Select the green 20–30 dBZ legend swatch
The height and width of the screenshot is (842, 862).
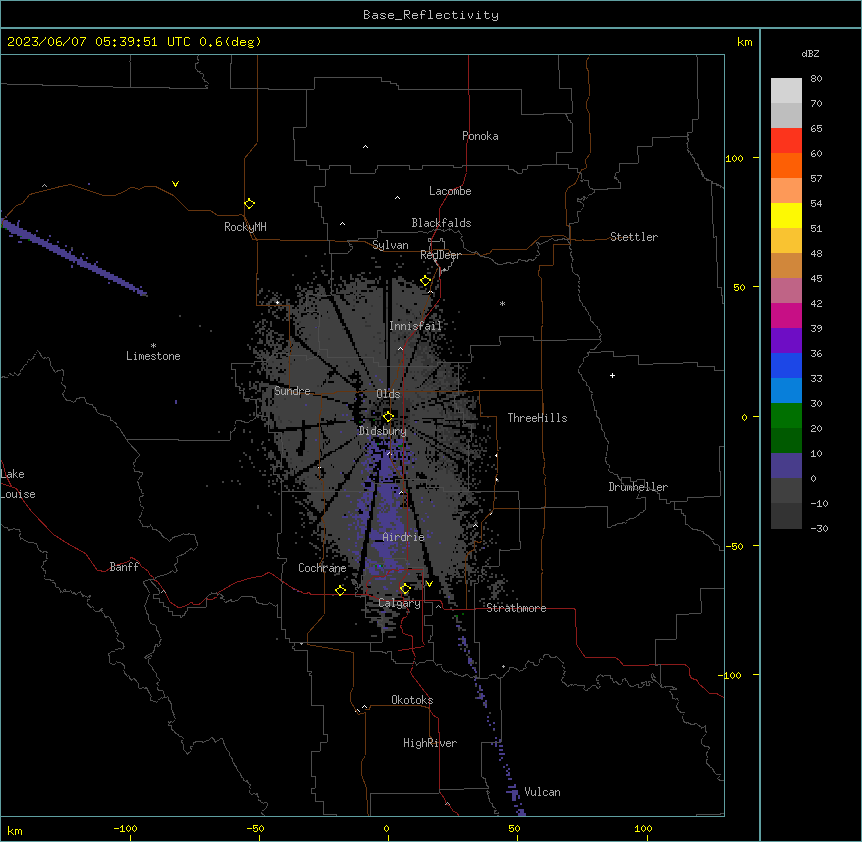(786, 416)
